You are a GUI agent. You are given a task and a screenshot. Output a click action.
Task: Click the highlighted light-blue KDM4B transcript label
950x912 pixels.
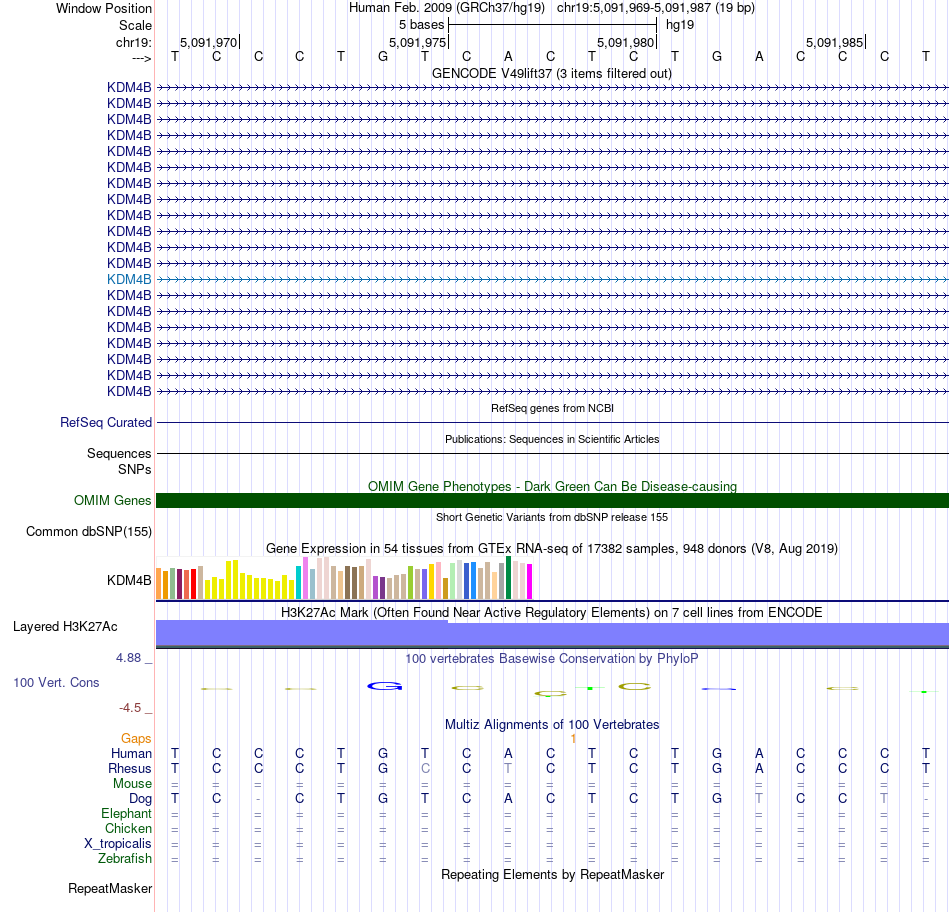pos(129,279)
